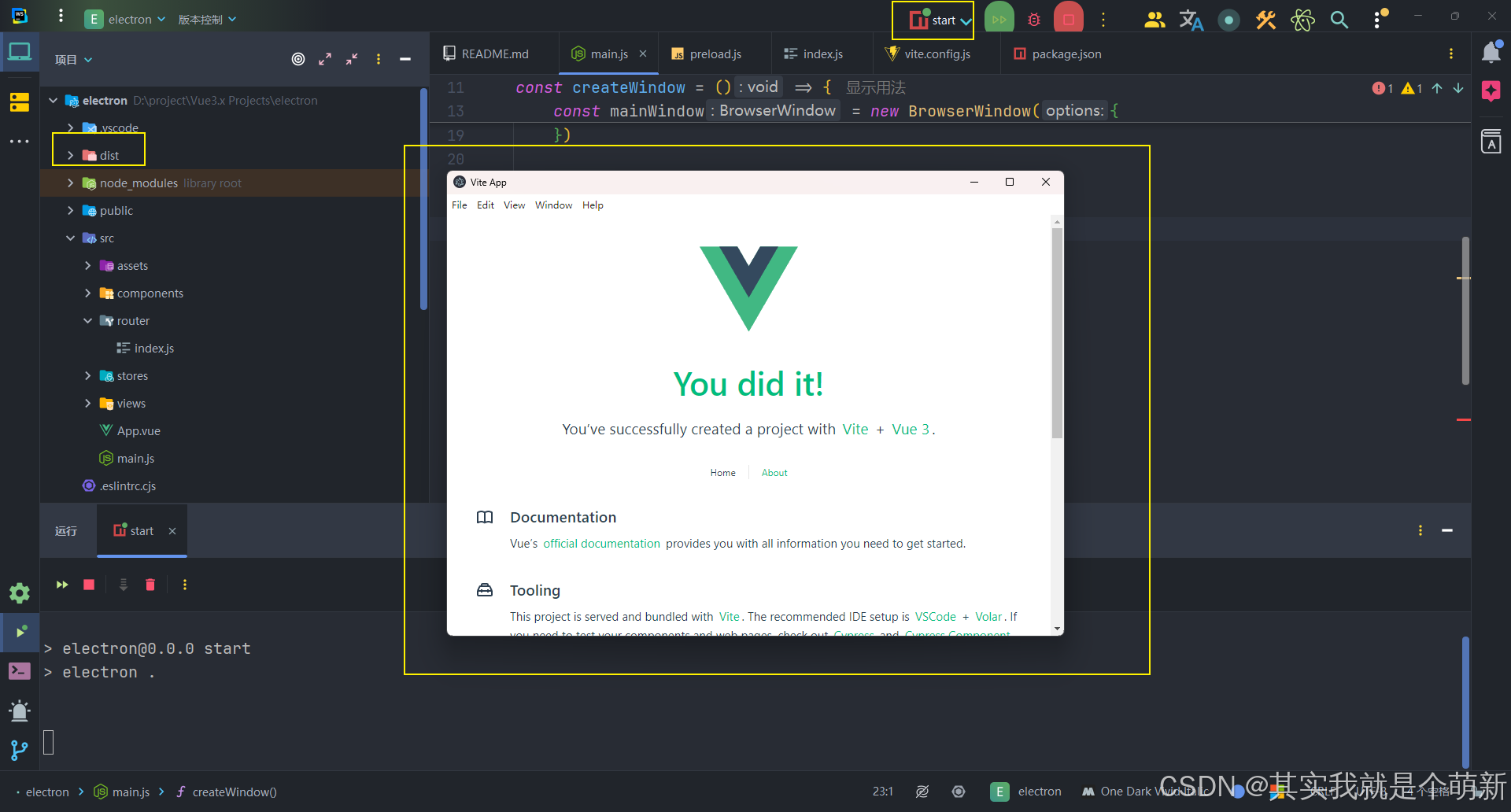The height and width of the screenshot is (812, 1511).
Task: Open Search Everywhere magnifier
Action: (1339, 20)
